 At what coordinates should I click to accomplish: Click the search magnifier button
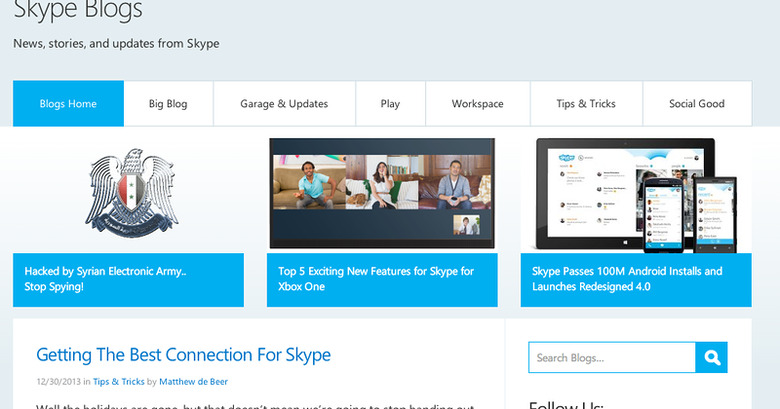[x=711, y=357]
